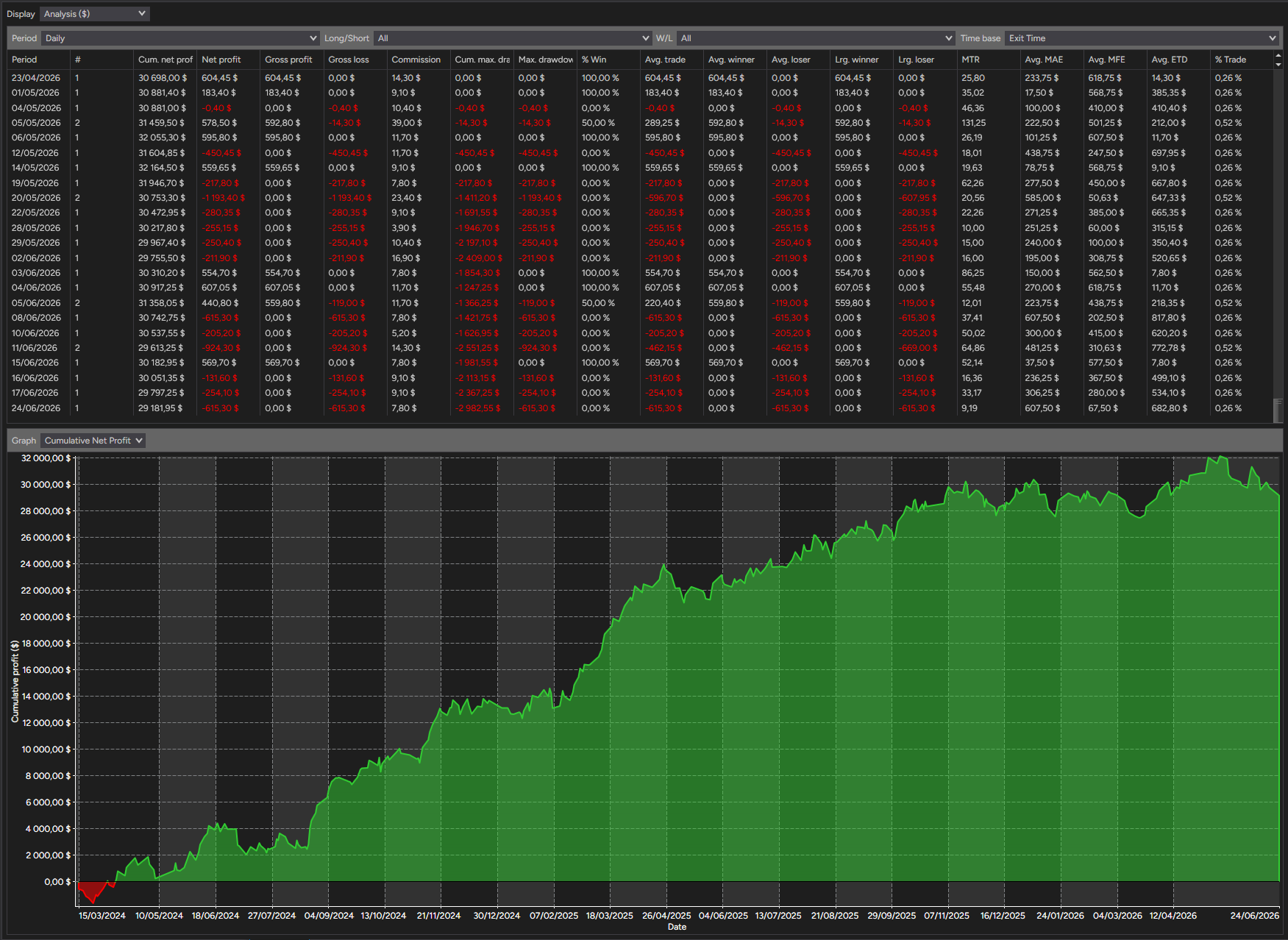Image resolution: width=1288 pixels, height=940 pixels.
Task: Select the 10/06/2026 period row
Action: (x=640, y=333)
